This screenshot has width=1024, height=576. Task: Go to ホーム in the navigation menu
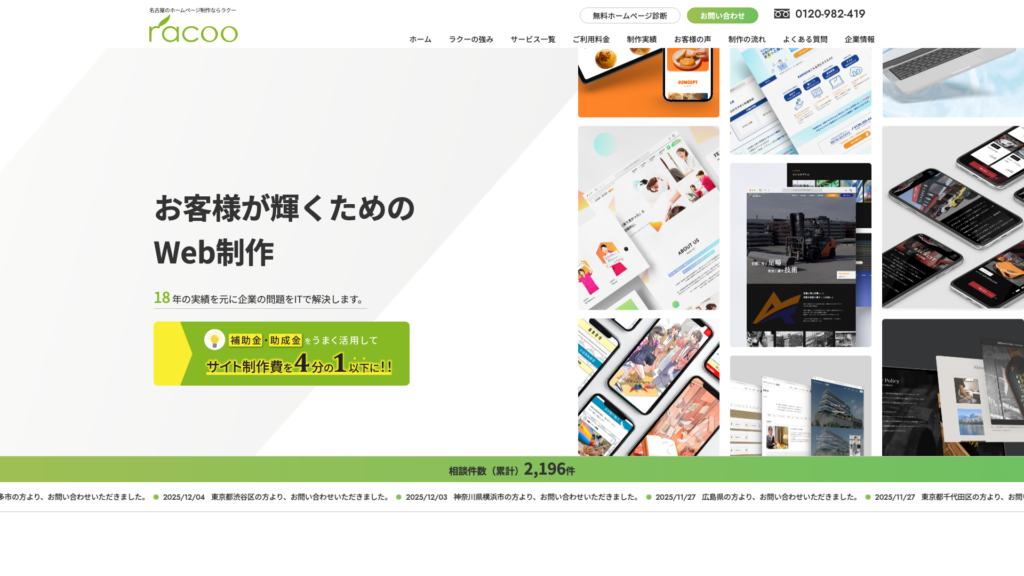point(420,39)
